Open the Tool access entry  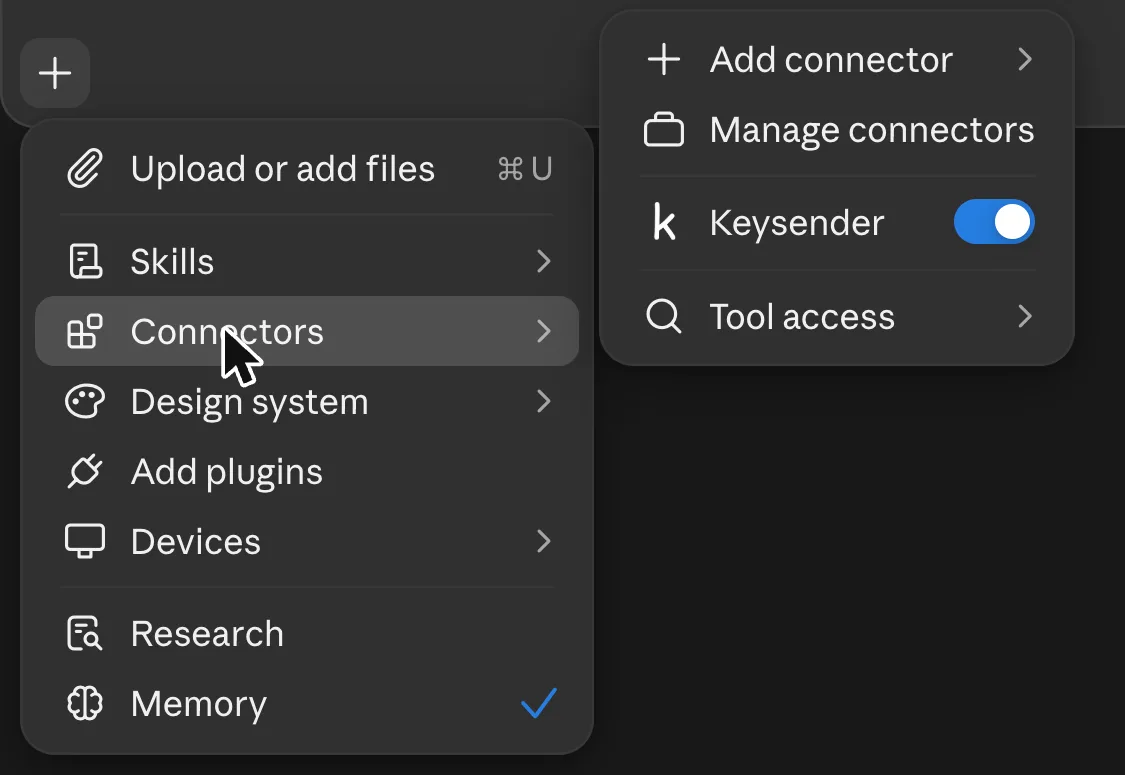(837, 316)
